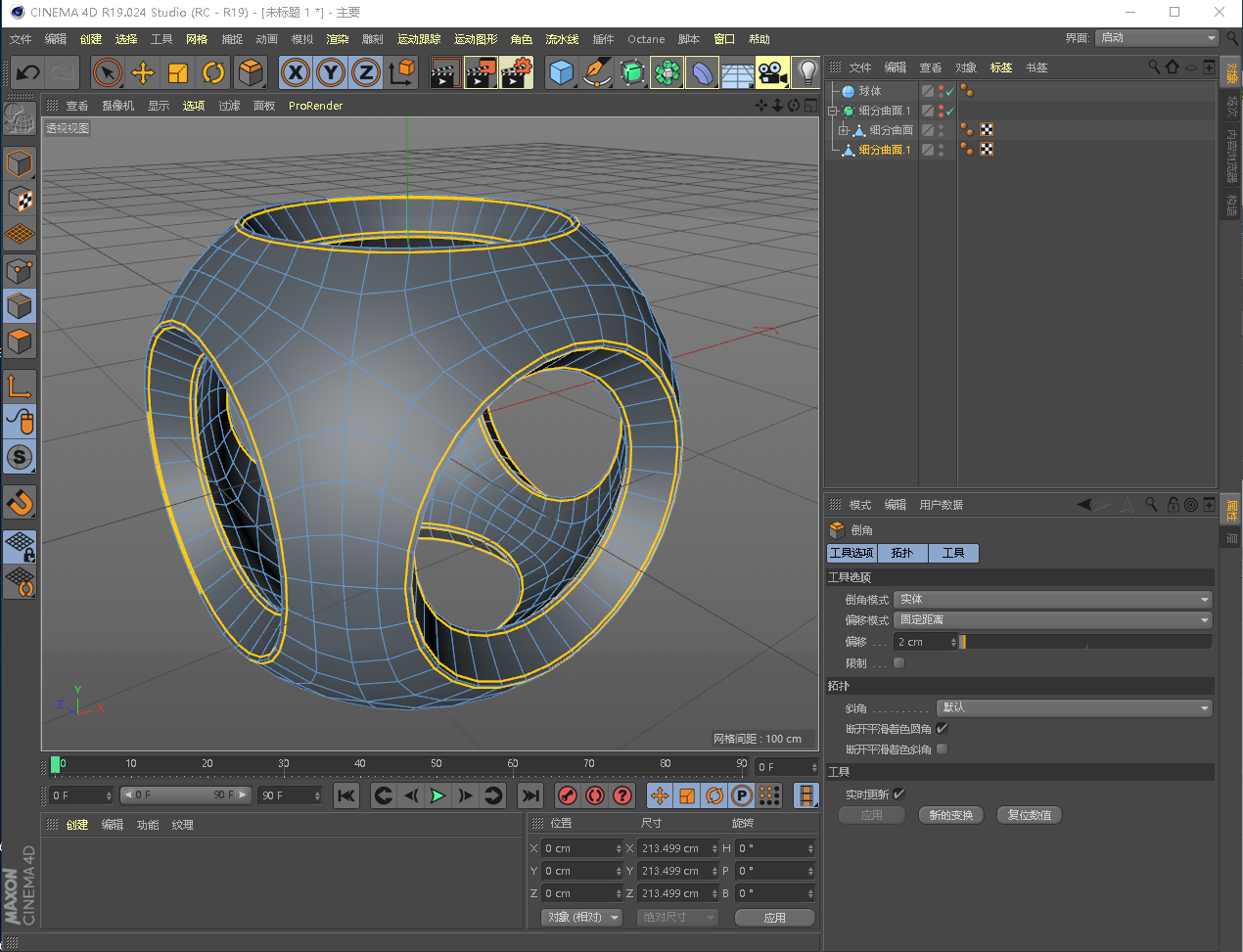
Task: Click the 偏移 value slider
Action: (x=1086, y=642)
